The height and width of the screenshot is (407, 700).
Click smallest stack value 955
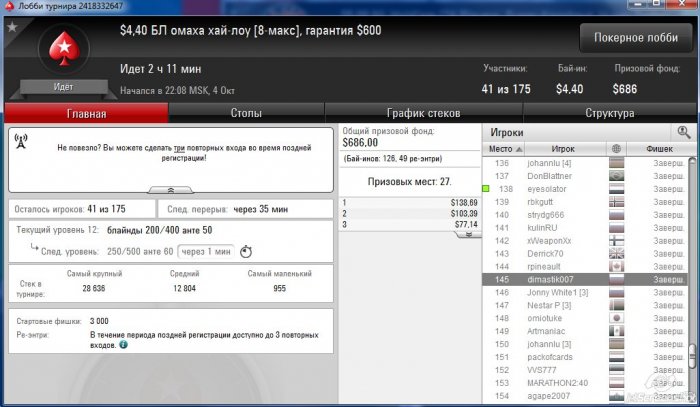[x=279, y=288]
